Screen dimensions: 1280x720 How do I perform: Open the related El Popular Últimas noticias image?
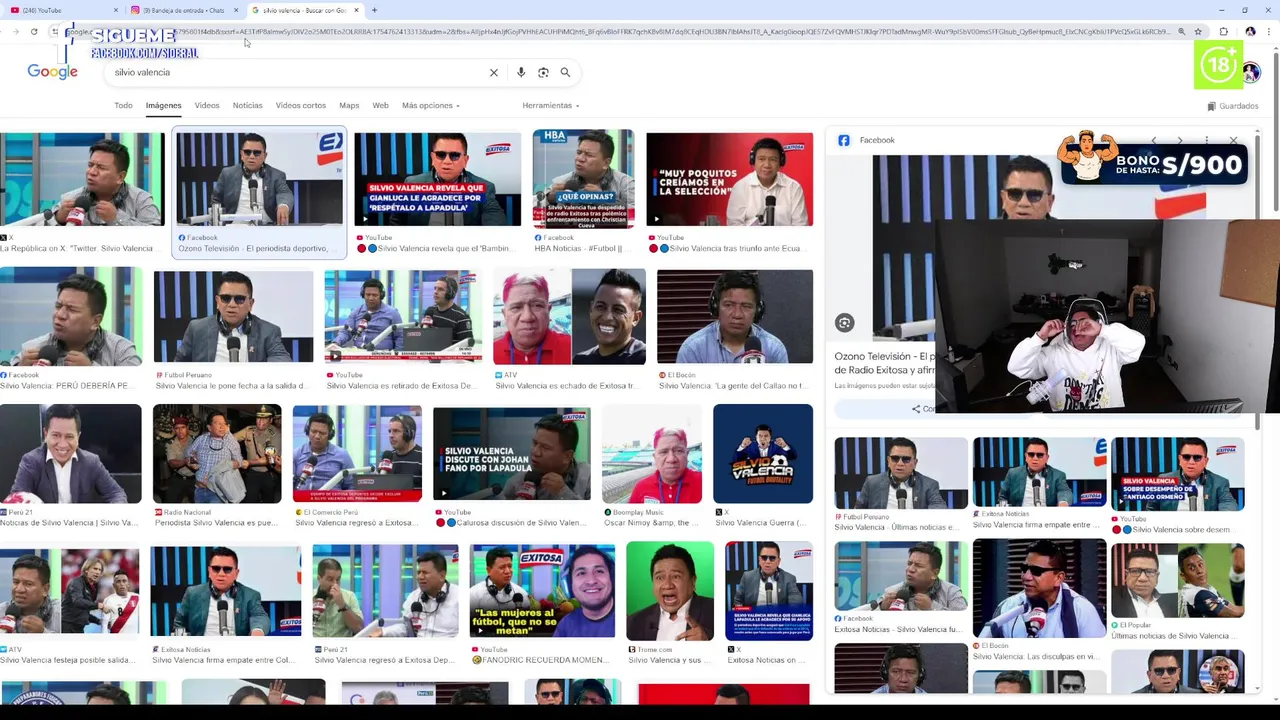pos(1177,580)
